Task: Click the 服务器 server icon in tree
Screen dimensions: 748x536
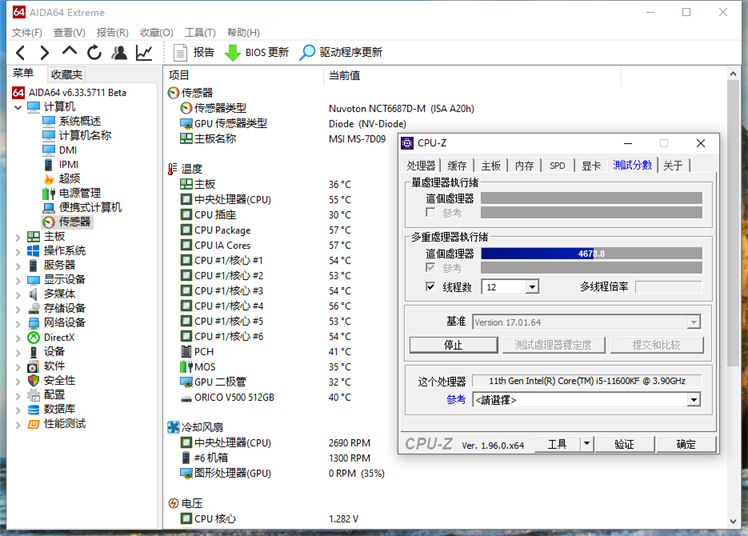Action: click(x=33, y=265)
